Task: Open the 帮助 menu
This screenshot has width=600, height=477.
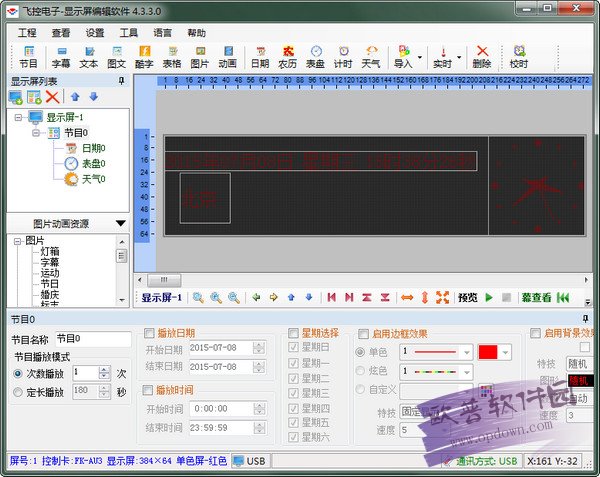Action: click(x=197, y=33)
